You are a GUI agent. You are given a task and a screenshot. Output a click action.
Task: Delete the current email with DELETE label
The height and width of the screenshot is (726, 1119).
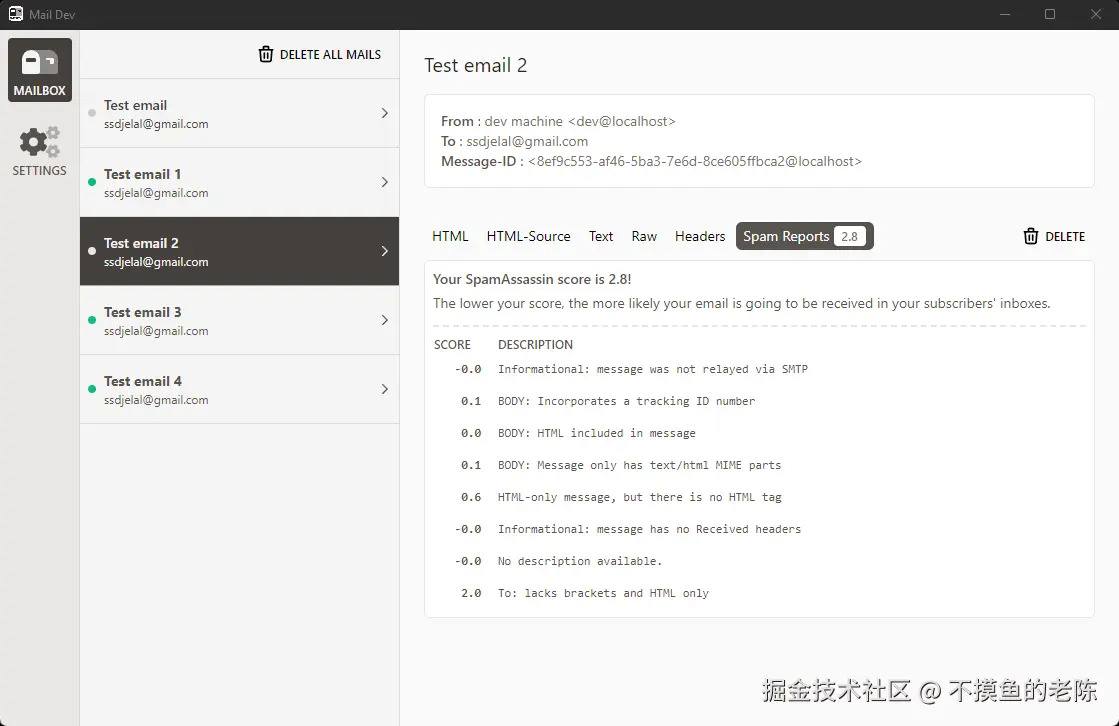click(x=1065, y=236)
